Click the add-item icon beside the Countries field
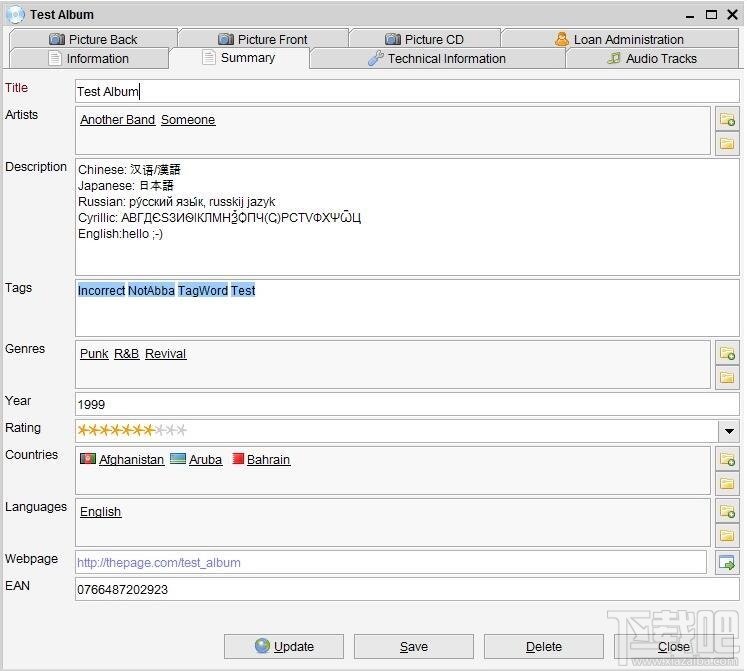 click(x=727, y=459)
